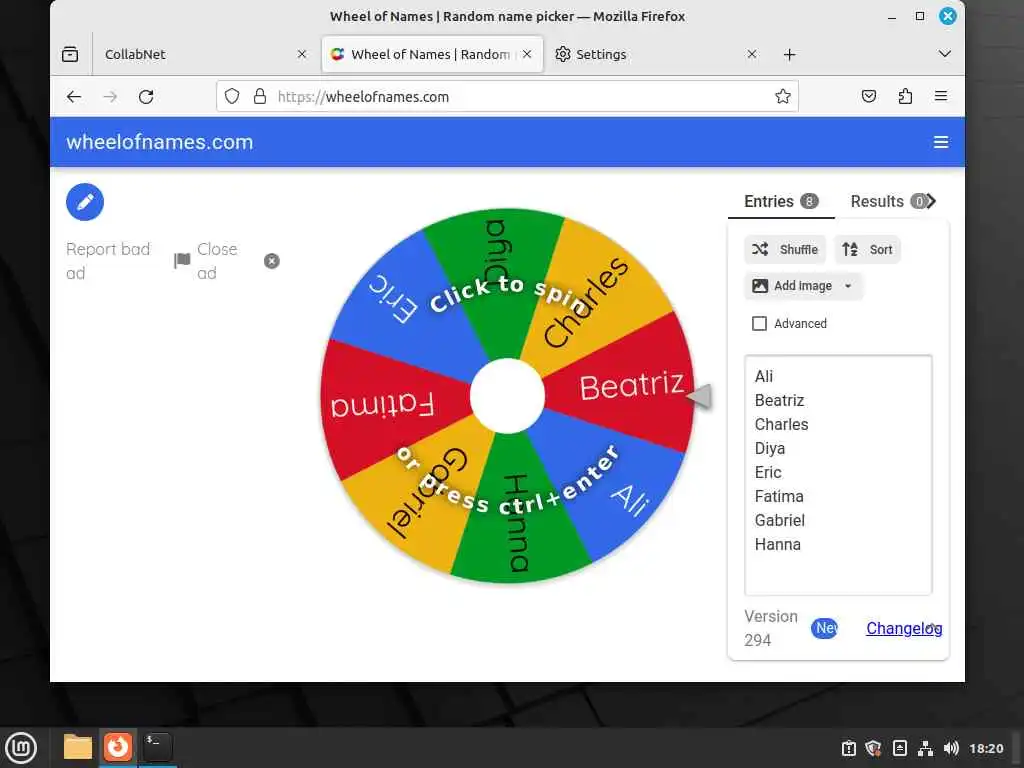Open the Firefox application menu

pyautogui.click(x=940, y=97)
